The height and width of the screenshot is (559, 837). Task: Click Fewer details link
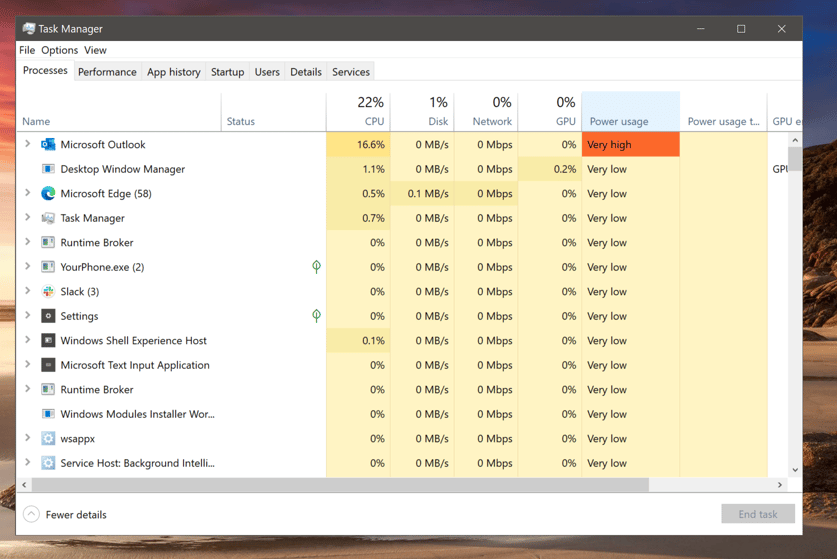(76, 515)
